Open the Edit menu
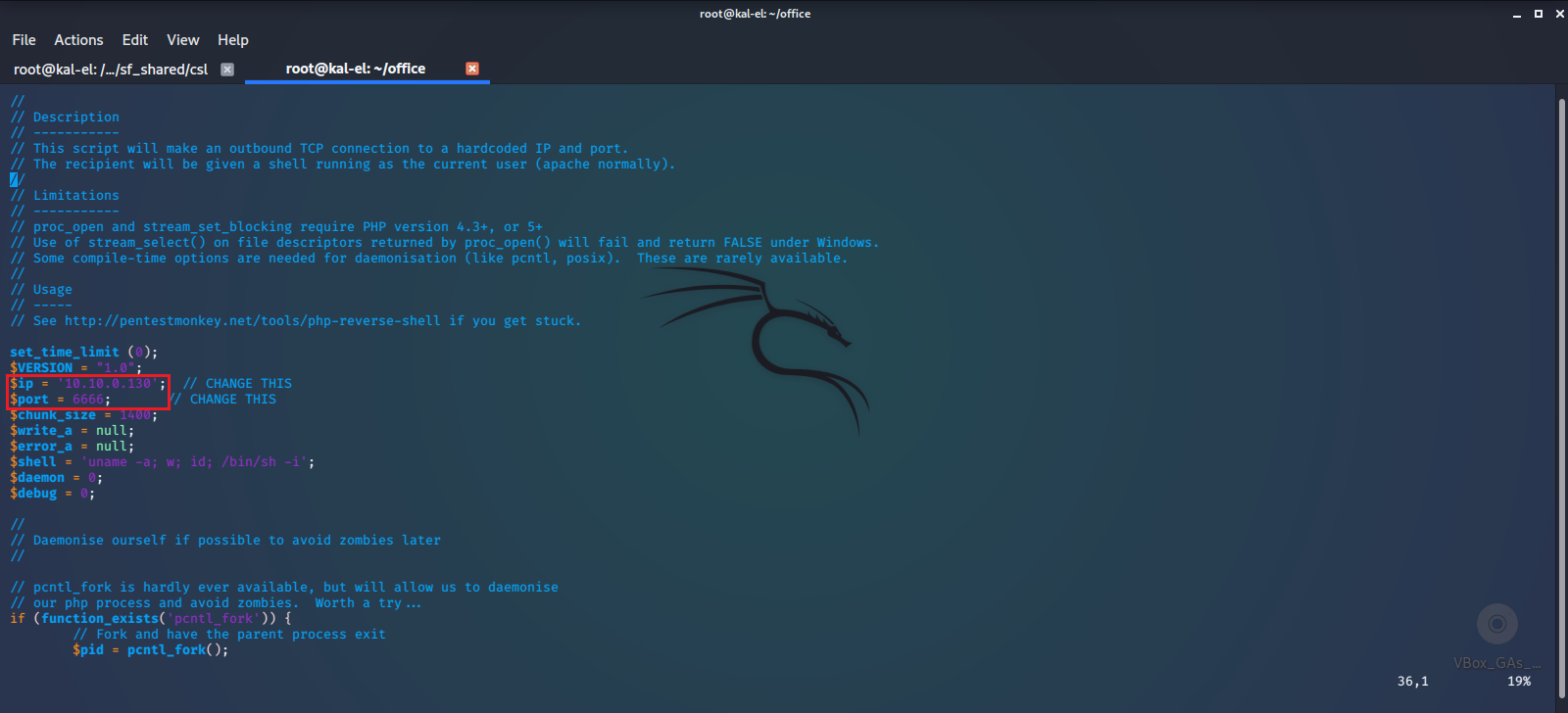1568x713 pixels. point(135,40)
